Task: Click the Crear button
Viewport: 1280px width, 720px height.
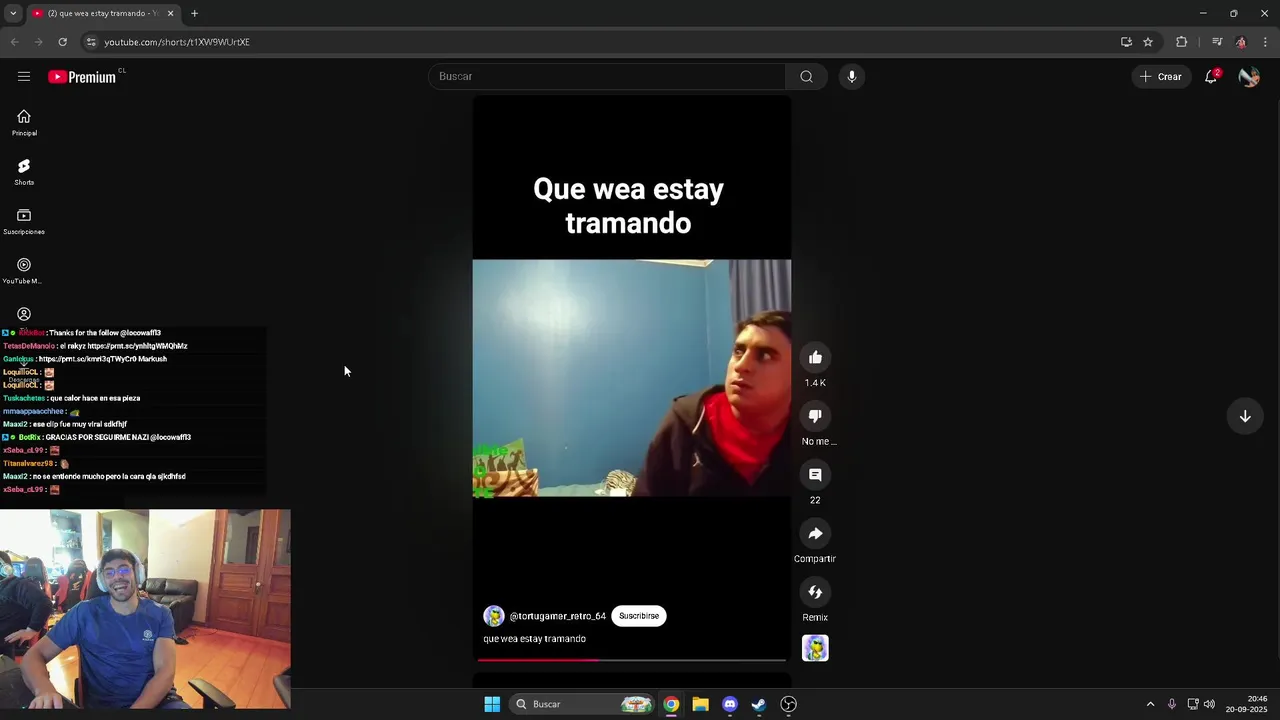Action: [1161, 77]
